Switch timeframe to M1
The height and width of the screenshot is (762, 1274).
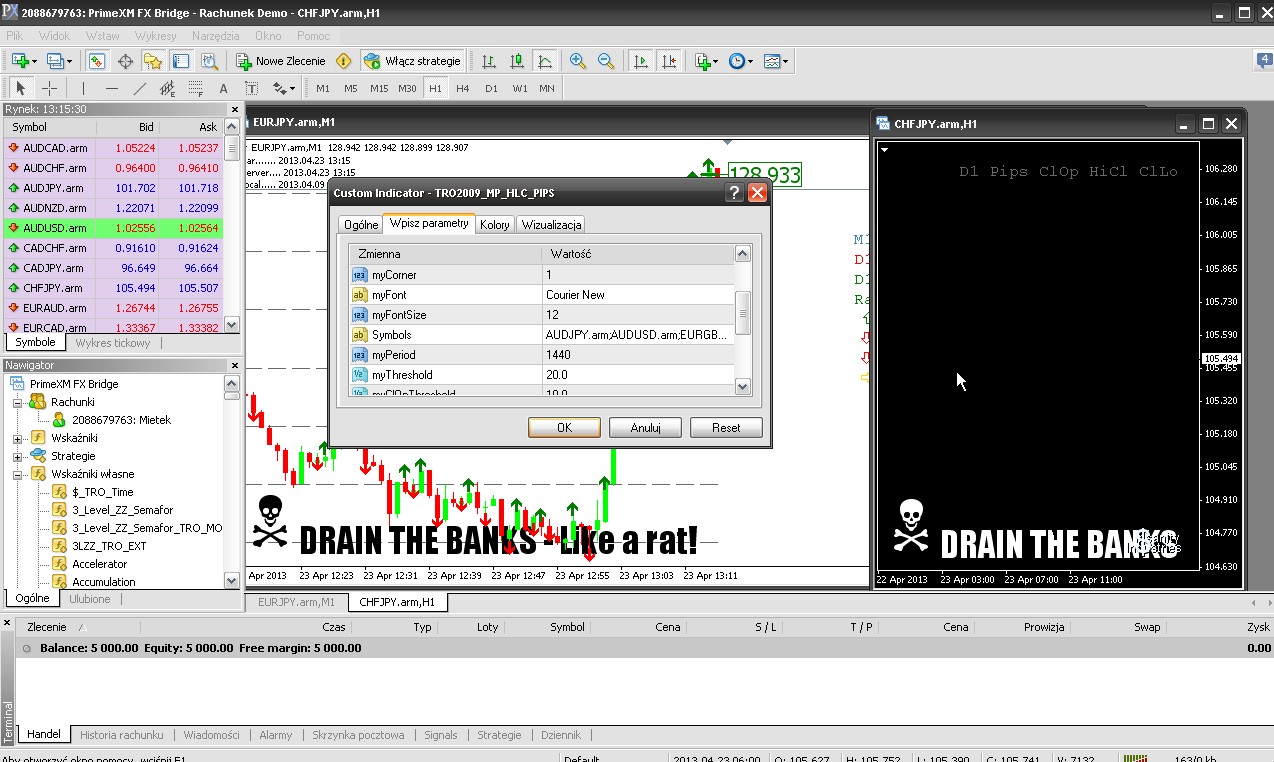click(x=323, y=88)
